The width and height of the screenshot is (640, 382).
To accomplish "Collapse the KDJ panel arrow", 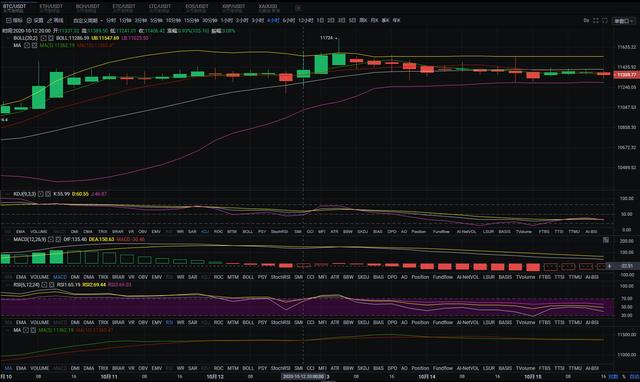I will click(x=8, y=194).
